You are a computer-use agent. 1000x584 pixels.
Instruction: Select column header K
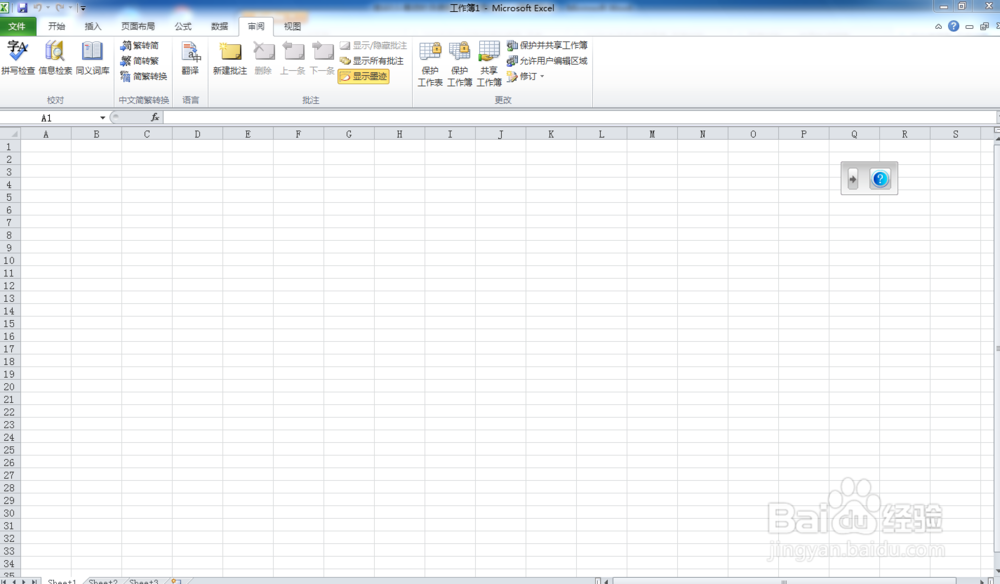coord(551,134)
